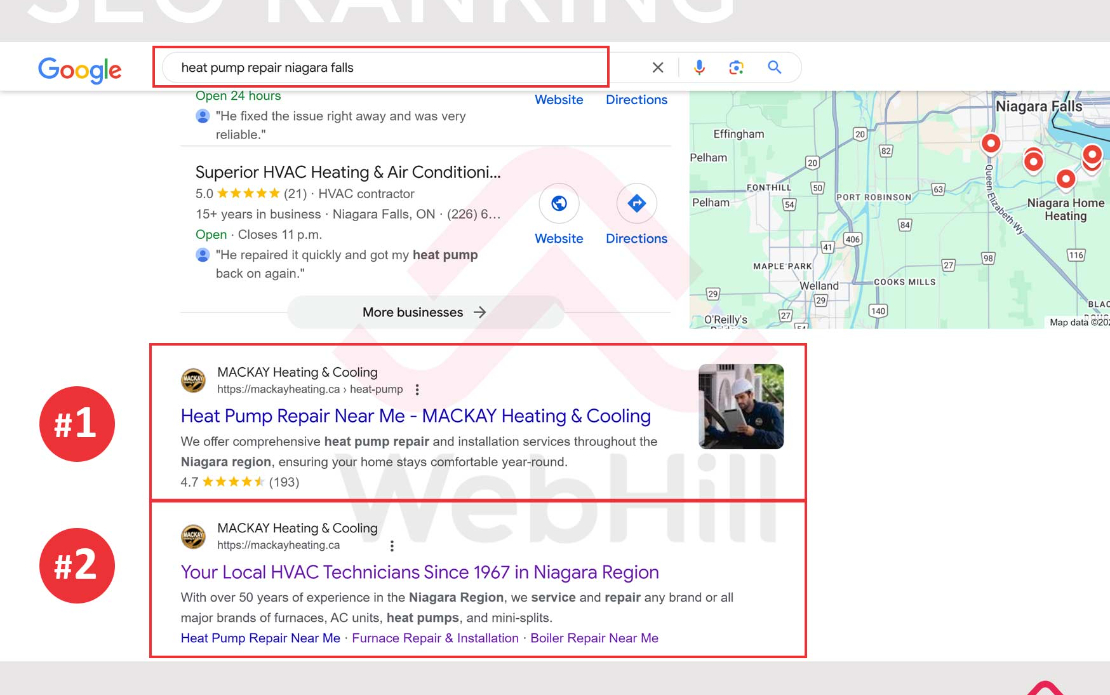Click Welland label on the map
This screenshot has height=695, width=1110.
pyautogui.click(x=819, y=286)
